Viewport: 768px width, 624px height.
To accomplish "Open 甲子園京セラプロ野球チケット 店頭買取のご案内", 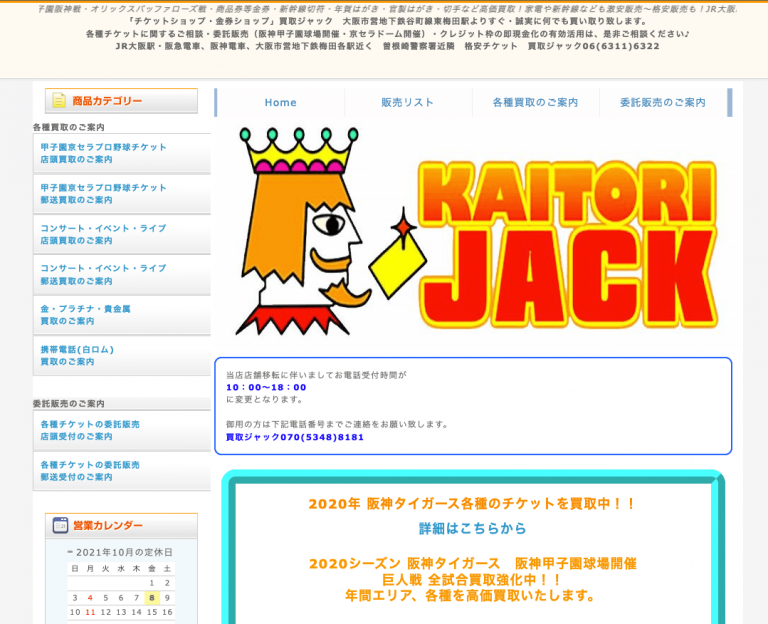I will (104, 153).
